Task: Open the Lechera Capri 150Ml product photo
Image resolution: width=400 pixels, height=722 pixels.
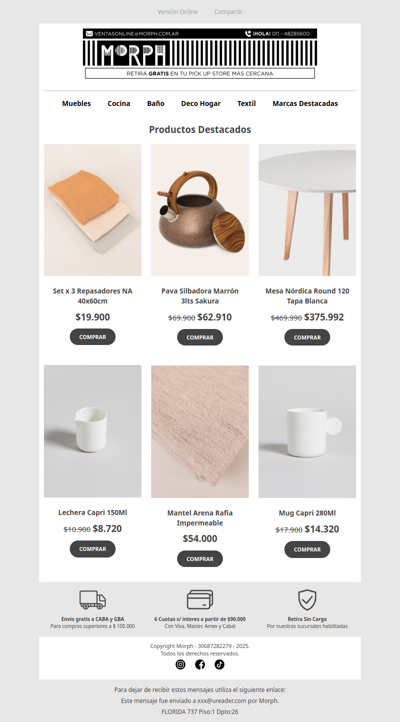Action: click(x=93, y=431)
